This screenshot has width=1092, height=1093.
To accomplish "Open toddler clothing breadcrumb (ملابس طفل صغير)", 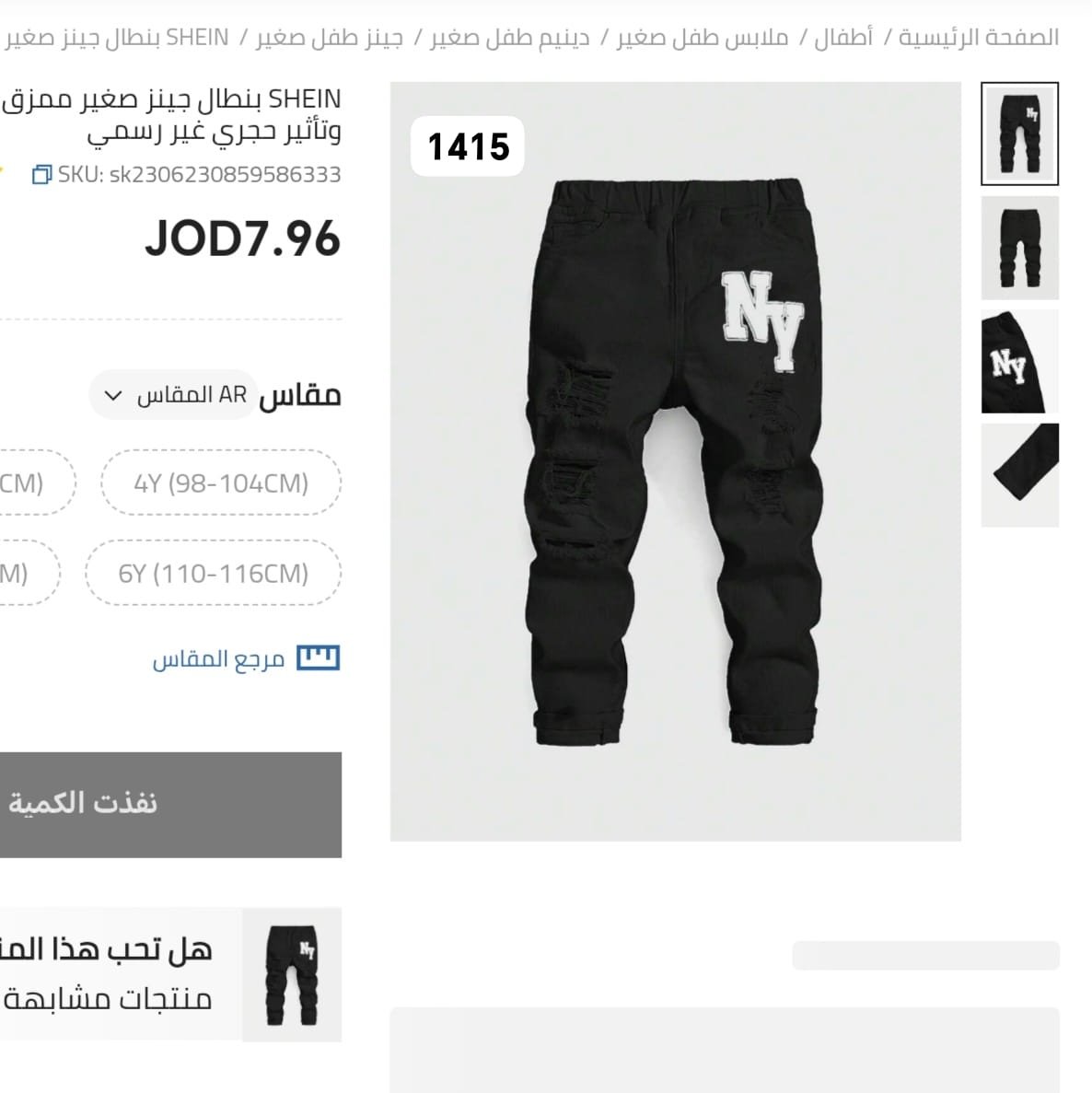I will click(703, 37).
